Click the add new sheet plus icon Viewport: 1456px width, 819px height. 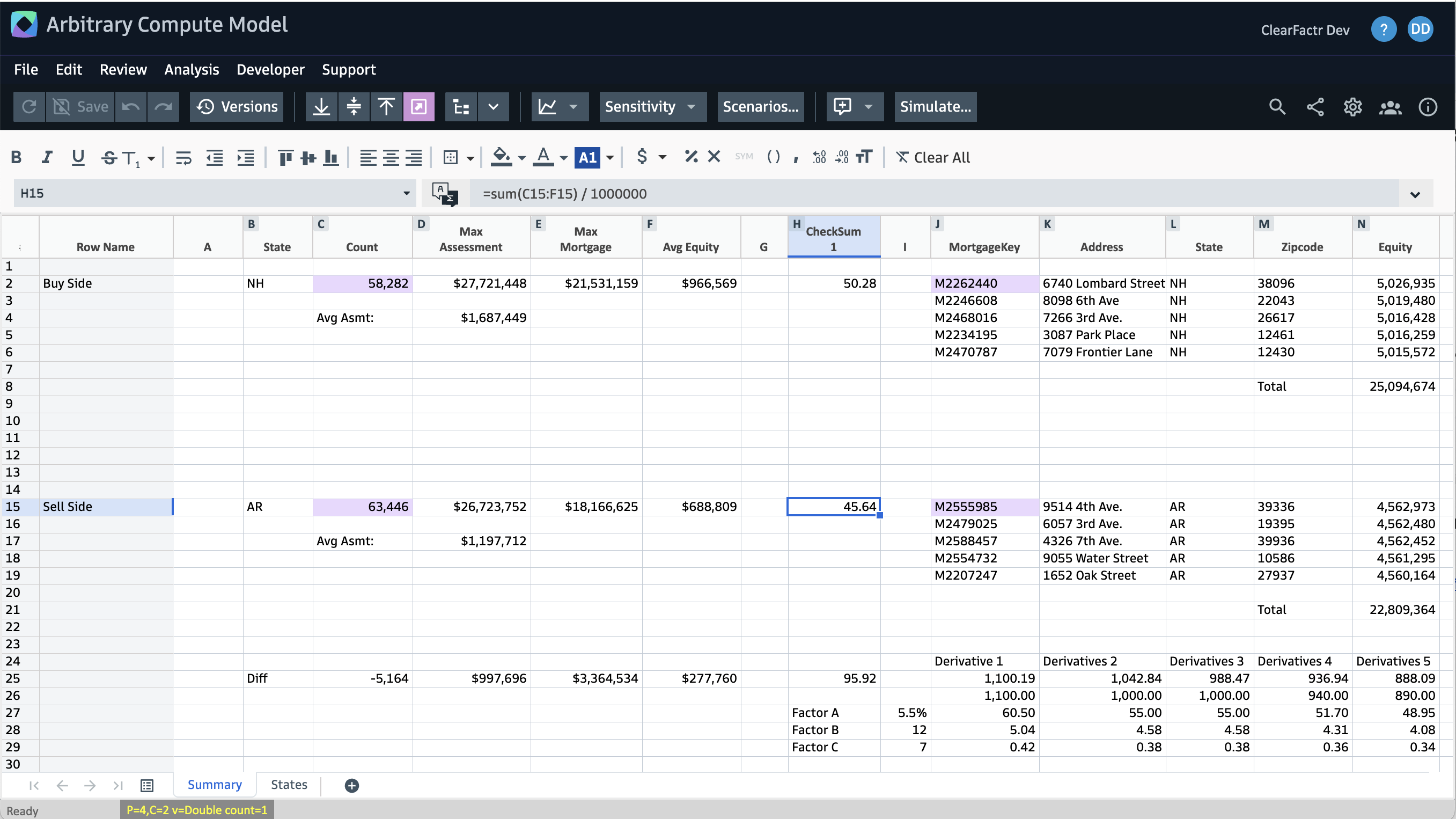tap(351, 785)
